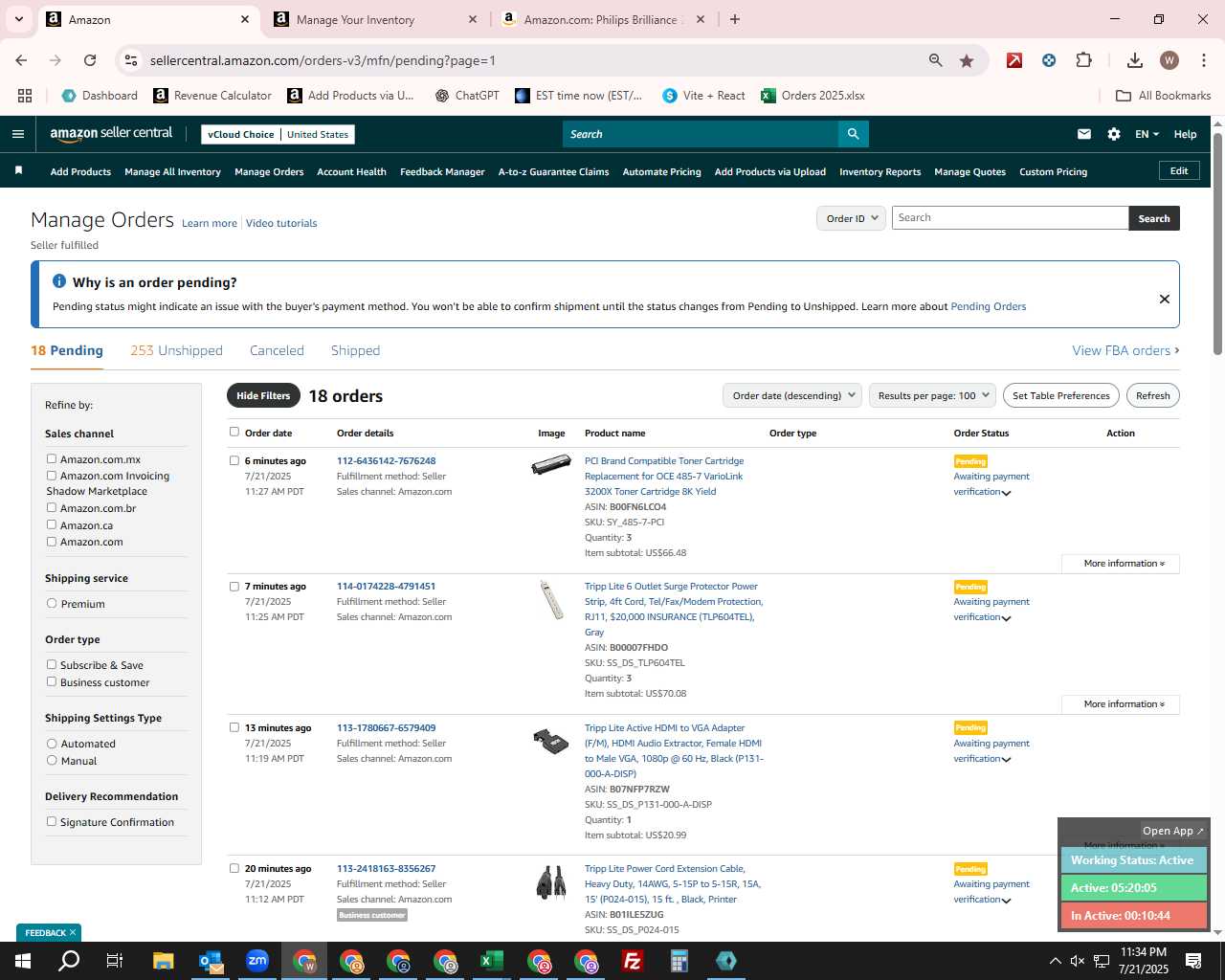Close the FEEDBACK badge
The width and height of the screenshot is (1225, 980).
tap(72, 932)
